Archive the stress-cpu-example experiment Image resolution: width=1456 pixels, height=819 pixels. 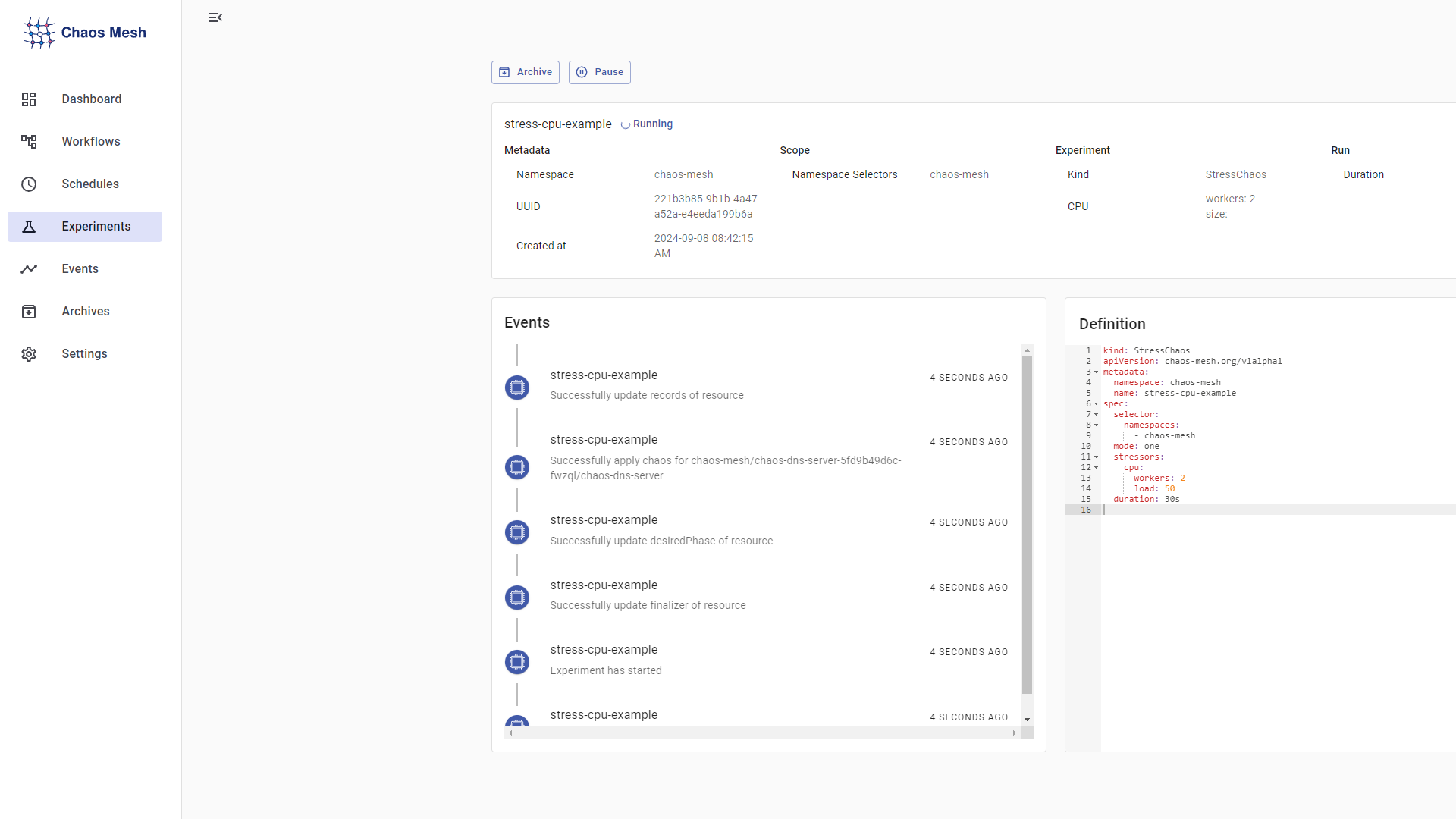(x=526, y=72)
